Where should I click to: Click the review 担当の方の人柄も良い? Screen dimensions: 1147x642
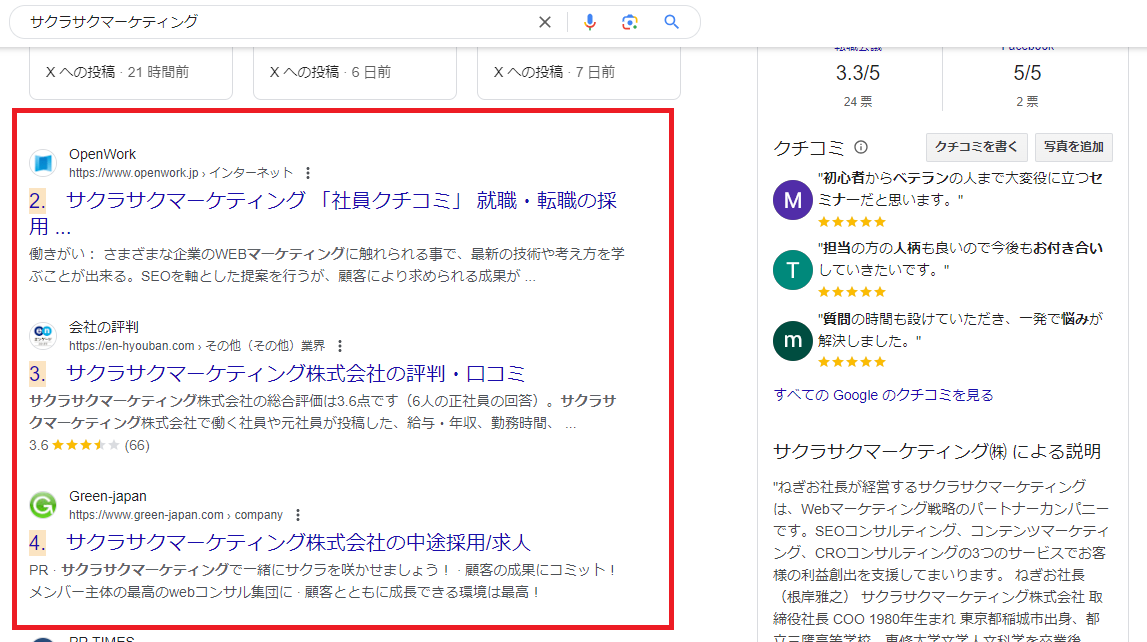(x=960, y=259)
